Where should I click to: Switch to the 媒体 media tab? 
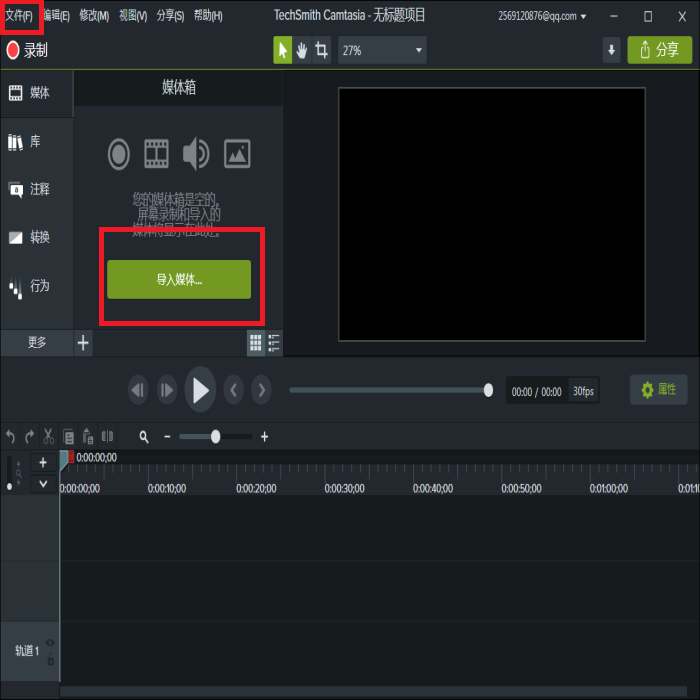coord(37,93)
